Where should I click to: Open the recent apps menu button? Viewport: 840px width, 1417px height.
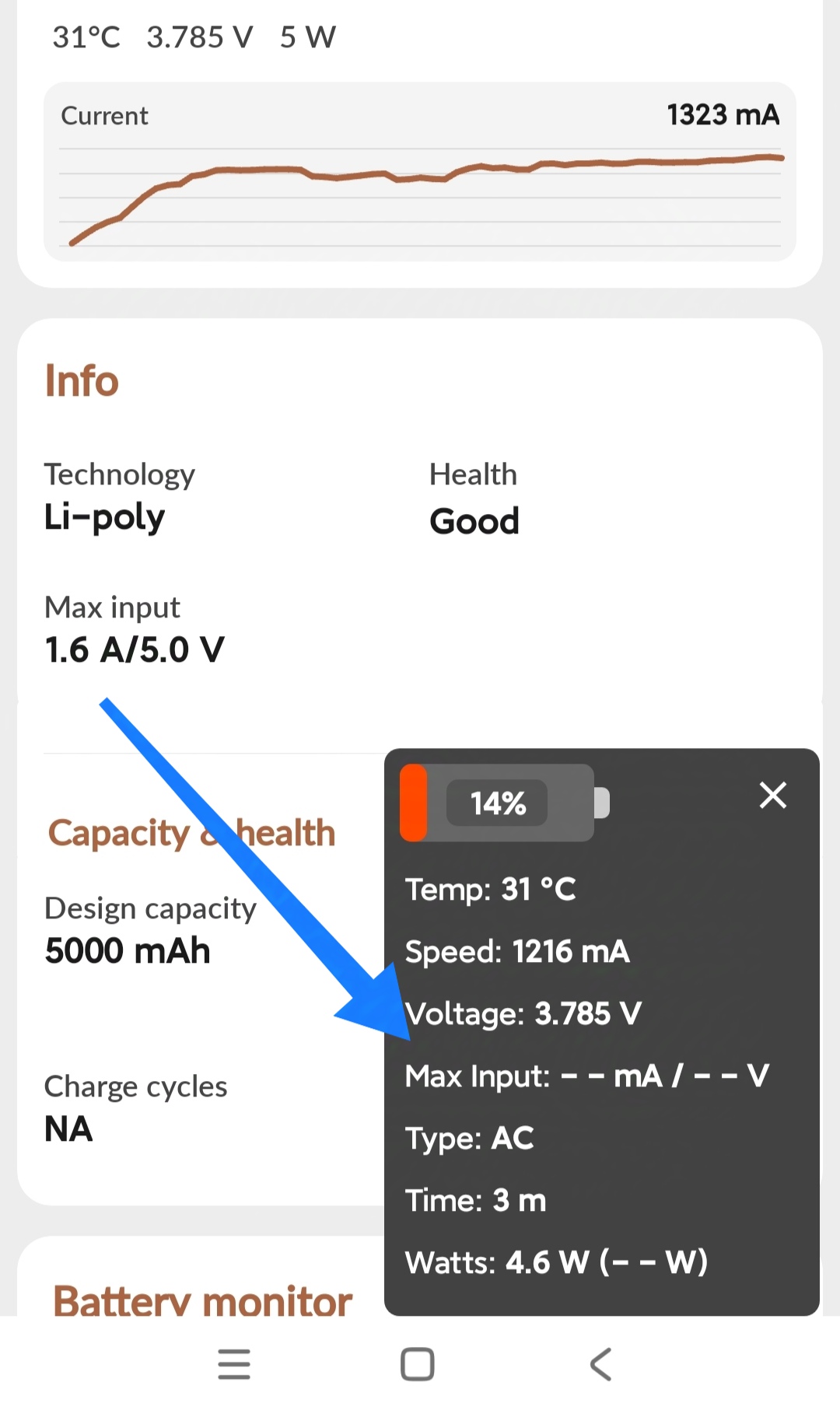(x=234, y=1364)
